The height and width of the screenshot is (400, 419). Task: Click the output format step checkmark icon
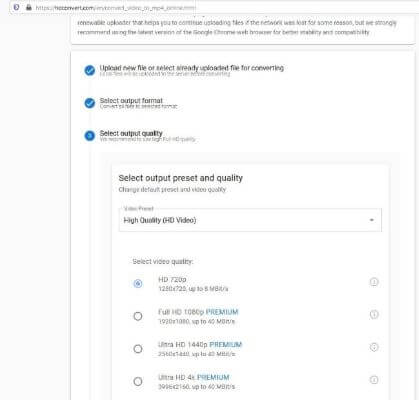point(90,103)
